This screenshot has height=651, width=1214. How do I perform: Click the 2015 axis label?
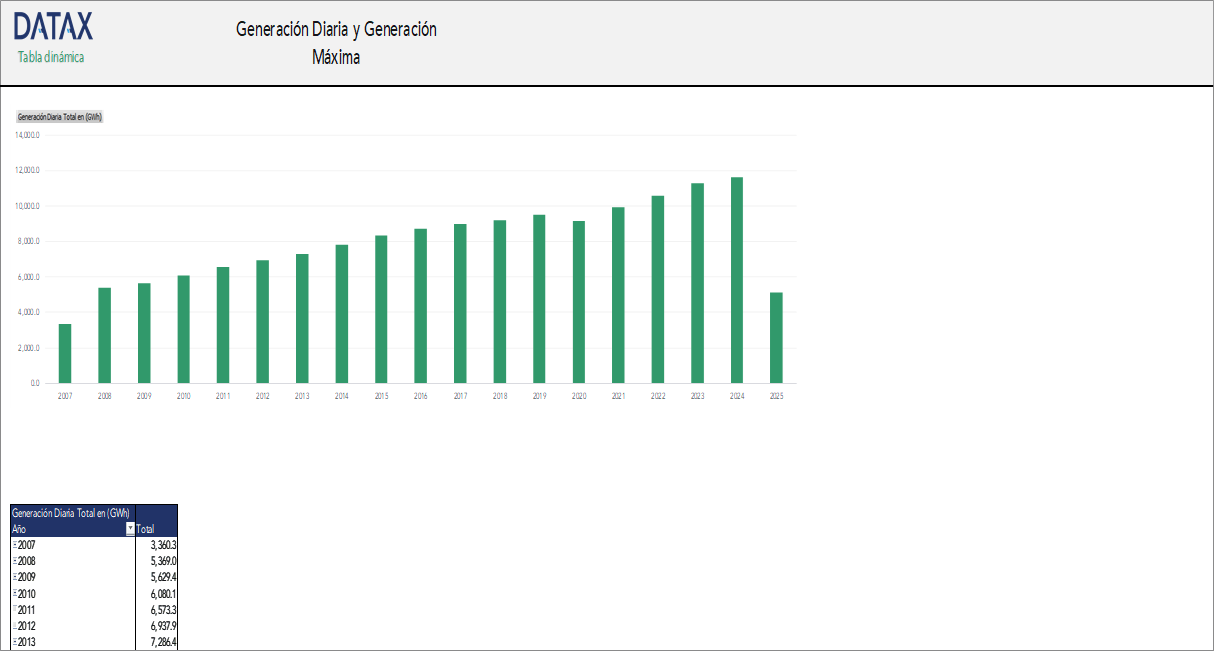(381, 397)
